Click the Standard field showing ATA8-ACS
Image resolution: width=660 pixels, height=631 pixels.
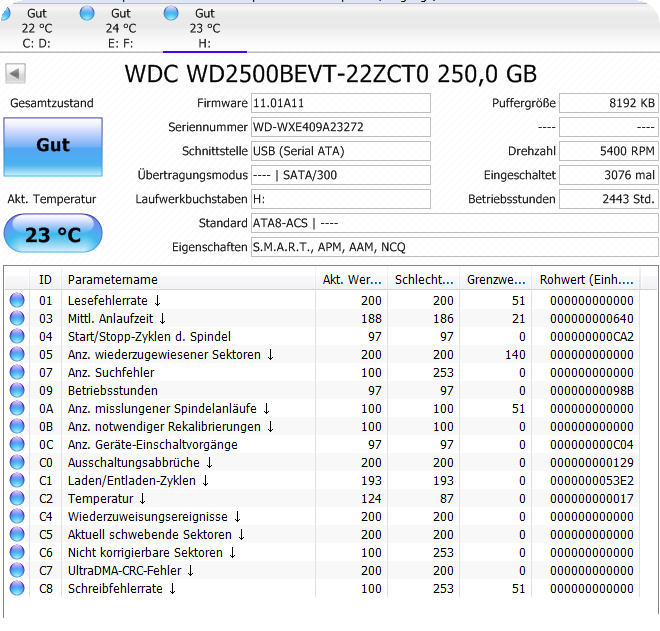coord(455,223)
